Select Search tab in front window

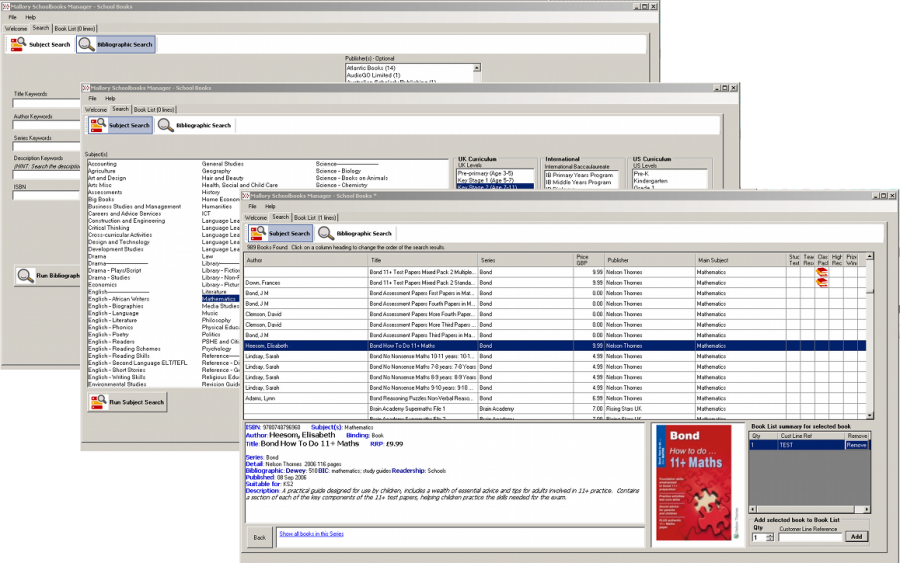(x=280, y=217)
